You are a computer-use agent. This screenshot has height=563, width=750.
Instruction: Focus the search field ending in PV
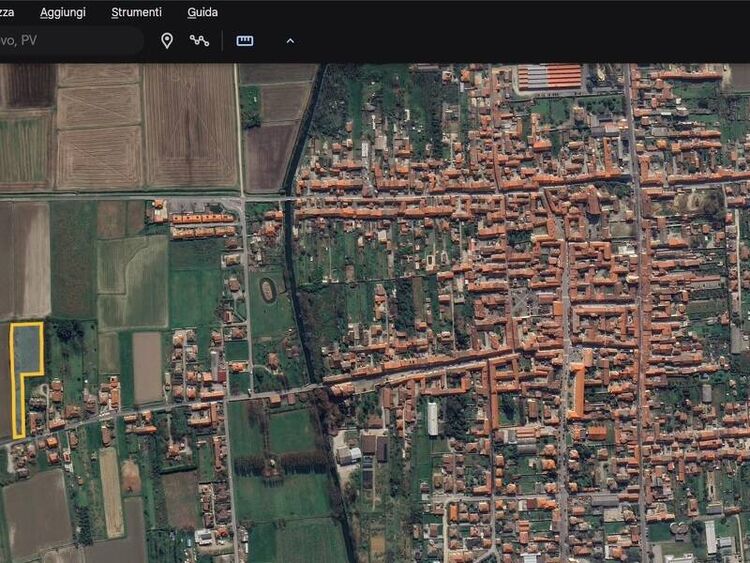(70, 41)
